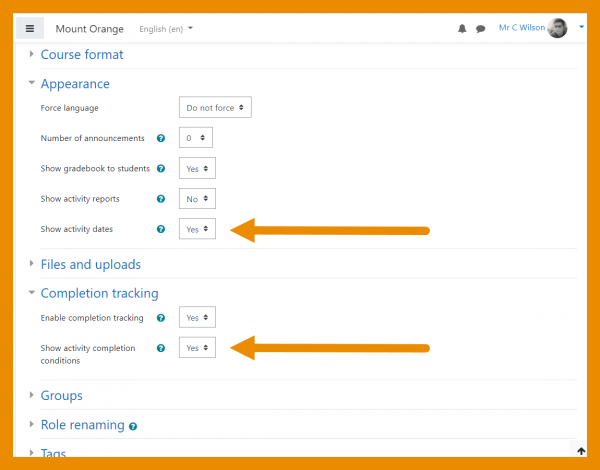Collapse the Completion tracking section
The image size is (600, 470).
[98, 293]
